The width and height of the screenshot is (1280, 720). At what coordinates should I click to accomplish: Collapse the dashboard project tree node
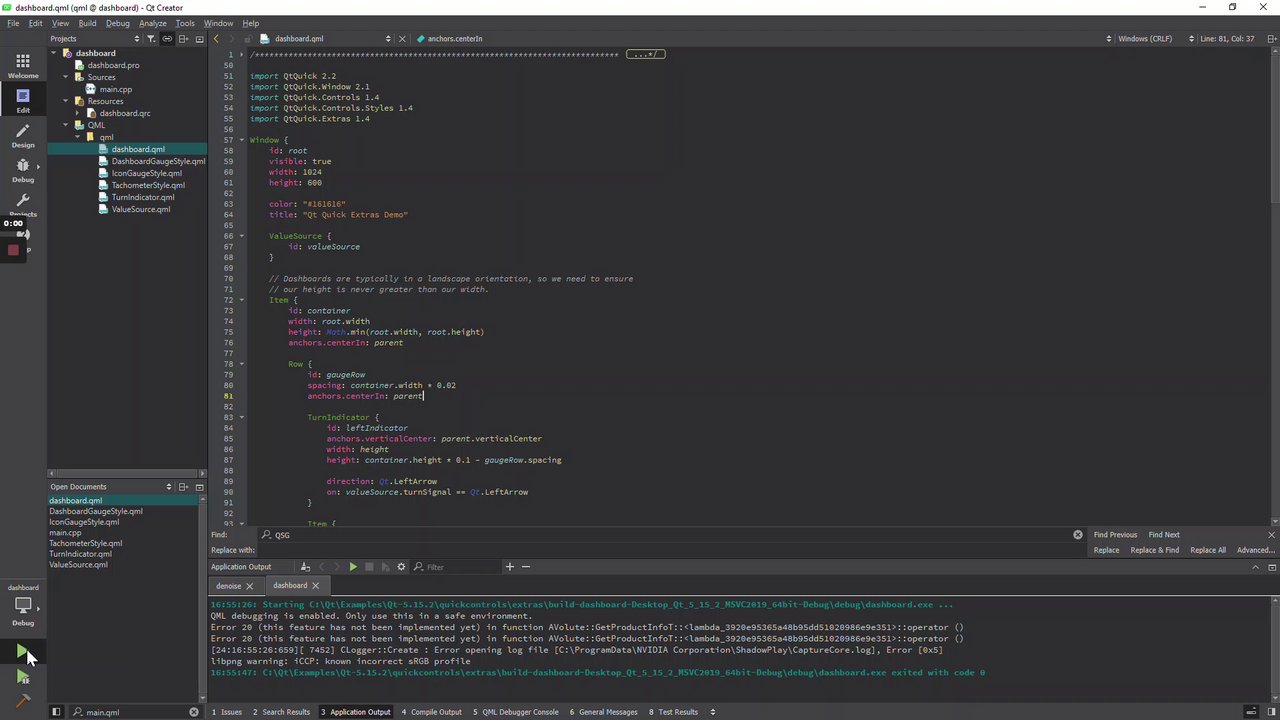point(54,53)
